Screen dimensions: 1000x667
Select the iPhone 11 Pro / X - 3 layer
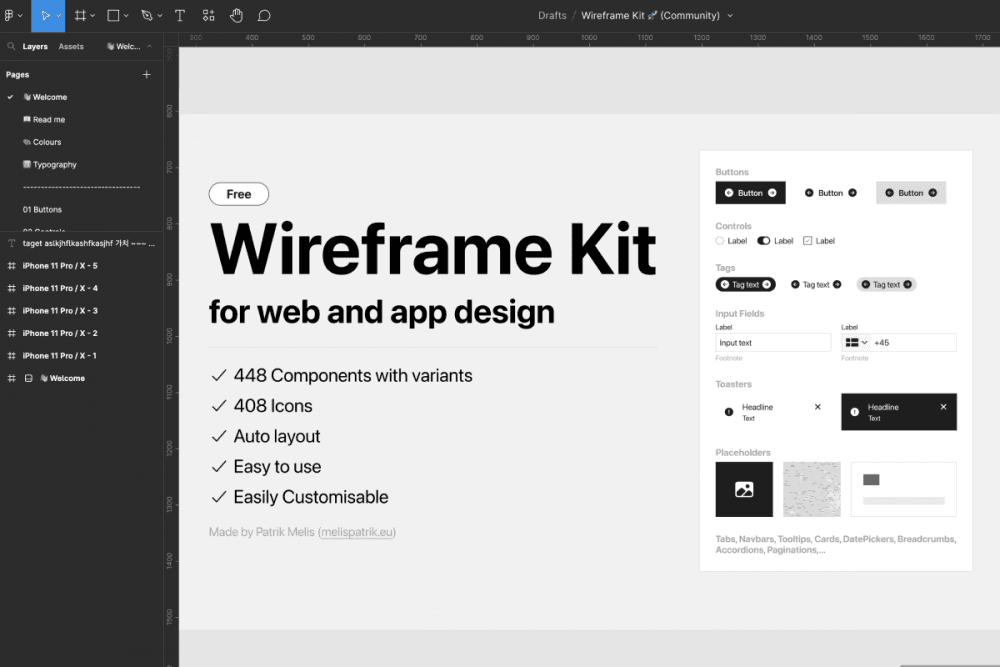click(x=60, y=311)
